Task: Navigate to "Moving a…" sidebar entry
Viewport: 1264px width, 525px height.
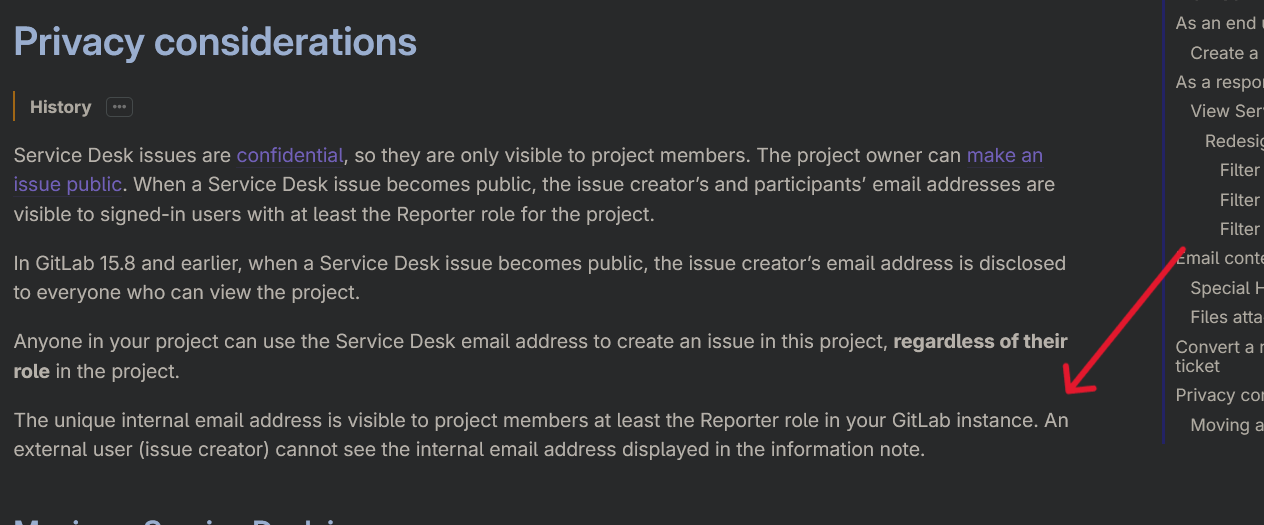Action: (1226, 425)
